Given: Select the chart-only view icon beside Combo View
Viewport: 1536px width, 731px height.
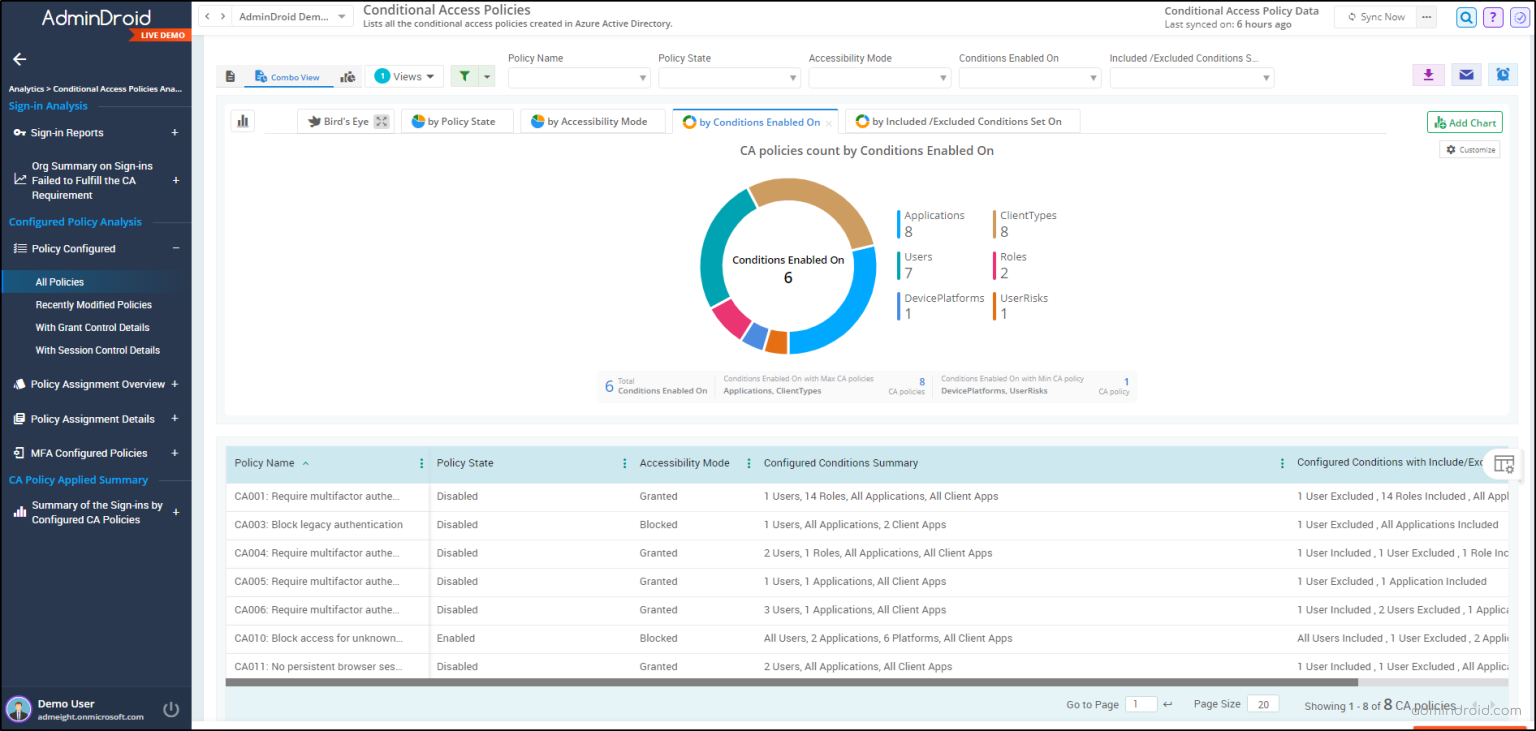Looking at the screenshot, I should point(346,76).
